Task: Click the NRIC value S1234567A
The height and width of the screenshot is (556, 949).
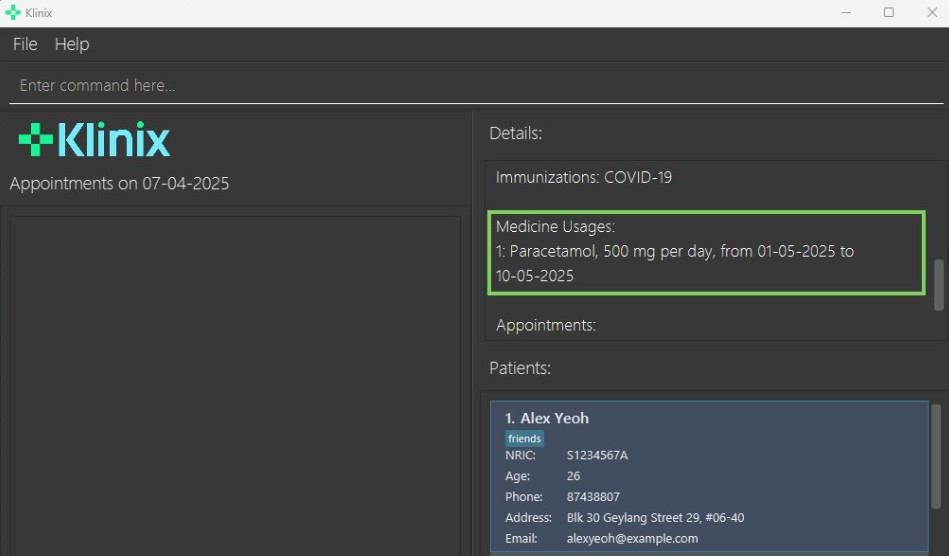Action: pyautogui.click(x=597, y=455)
